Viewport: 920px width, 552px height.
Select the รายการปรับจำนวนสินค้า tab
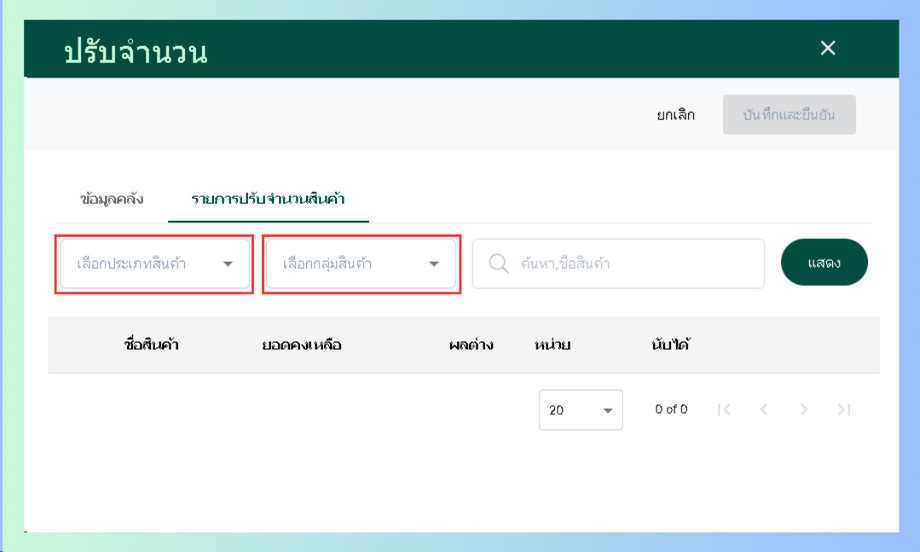point(268,199)
